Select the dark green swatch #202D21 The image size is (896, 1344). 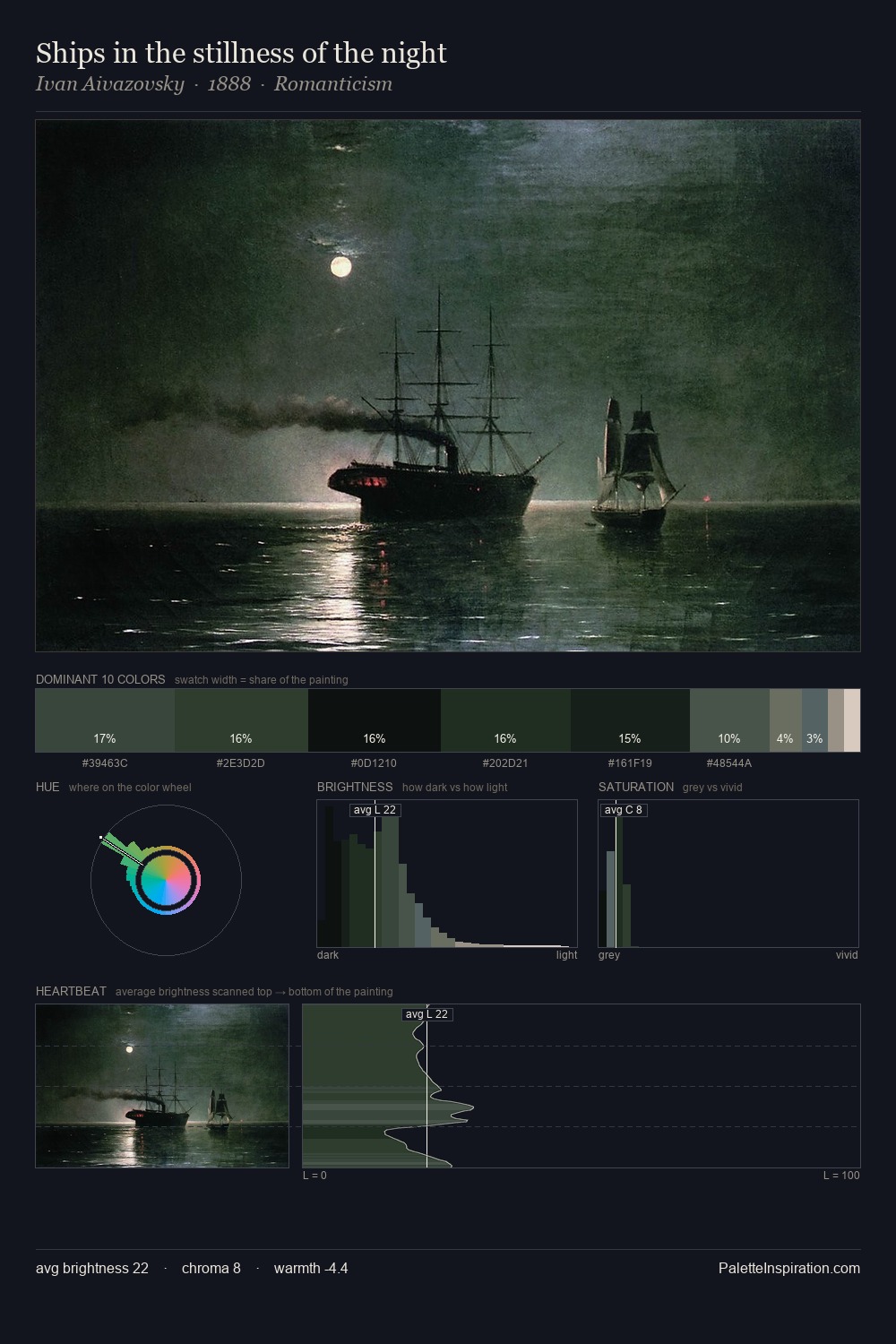coord(505,720)
